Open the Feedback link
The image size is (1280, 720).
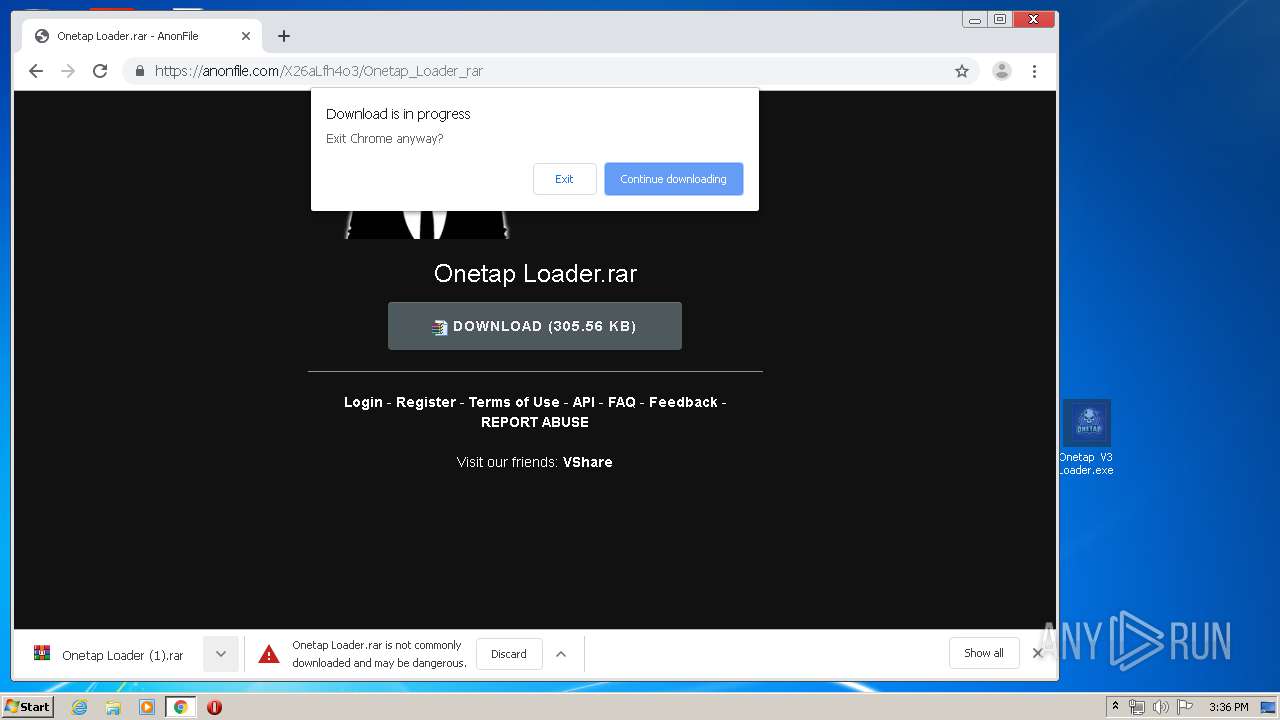point(683,402)
